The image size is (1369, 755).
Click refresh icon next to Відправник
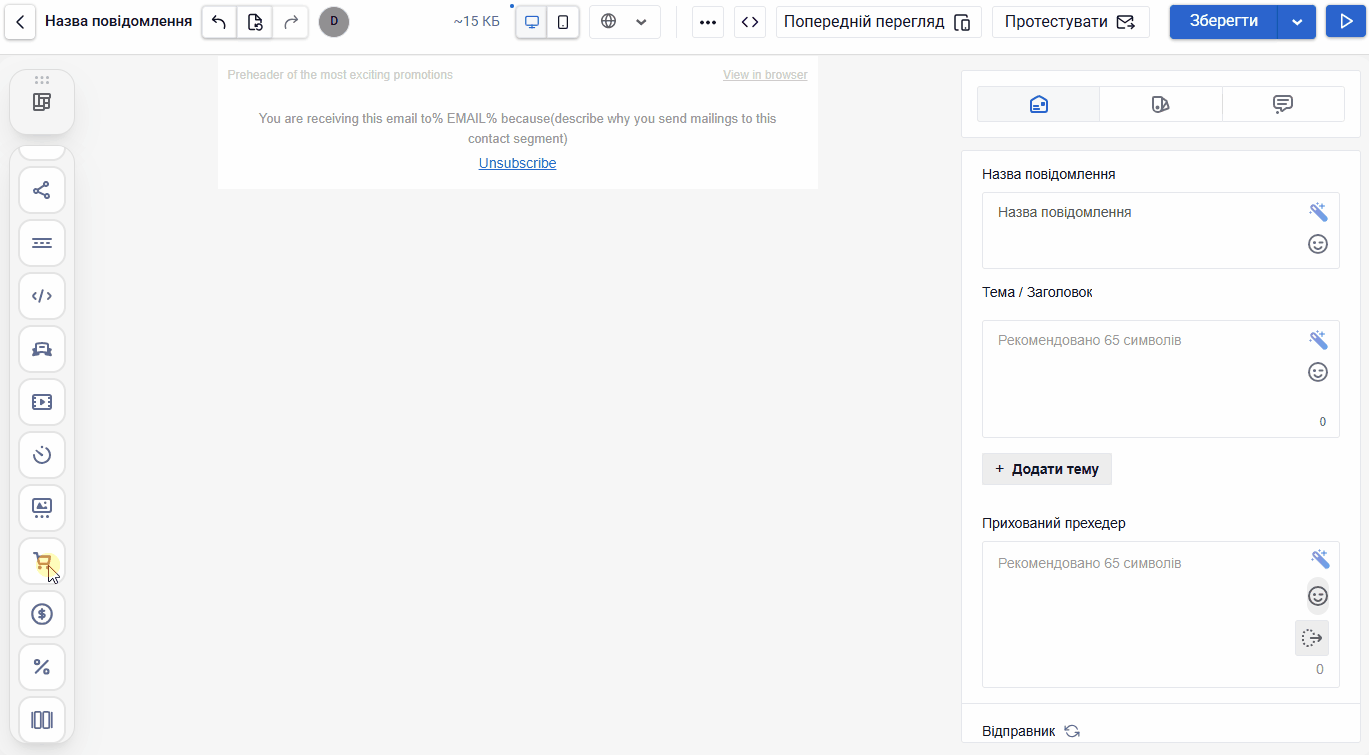[x=1072, y=731]
